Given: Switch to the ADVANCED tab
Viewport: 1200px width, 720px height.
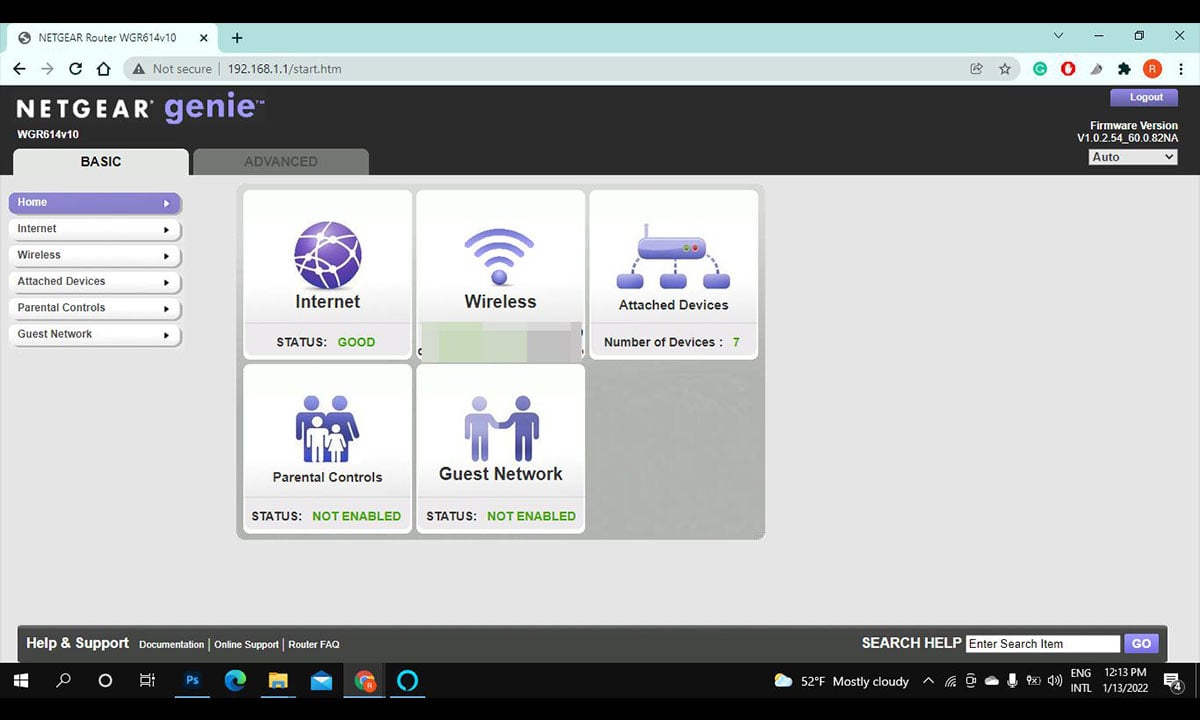Looking at the screenshot, I should [x=281, y=162].
